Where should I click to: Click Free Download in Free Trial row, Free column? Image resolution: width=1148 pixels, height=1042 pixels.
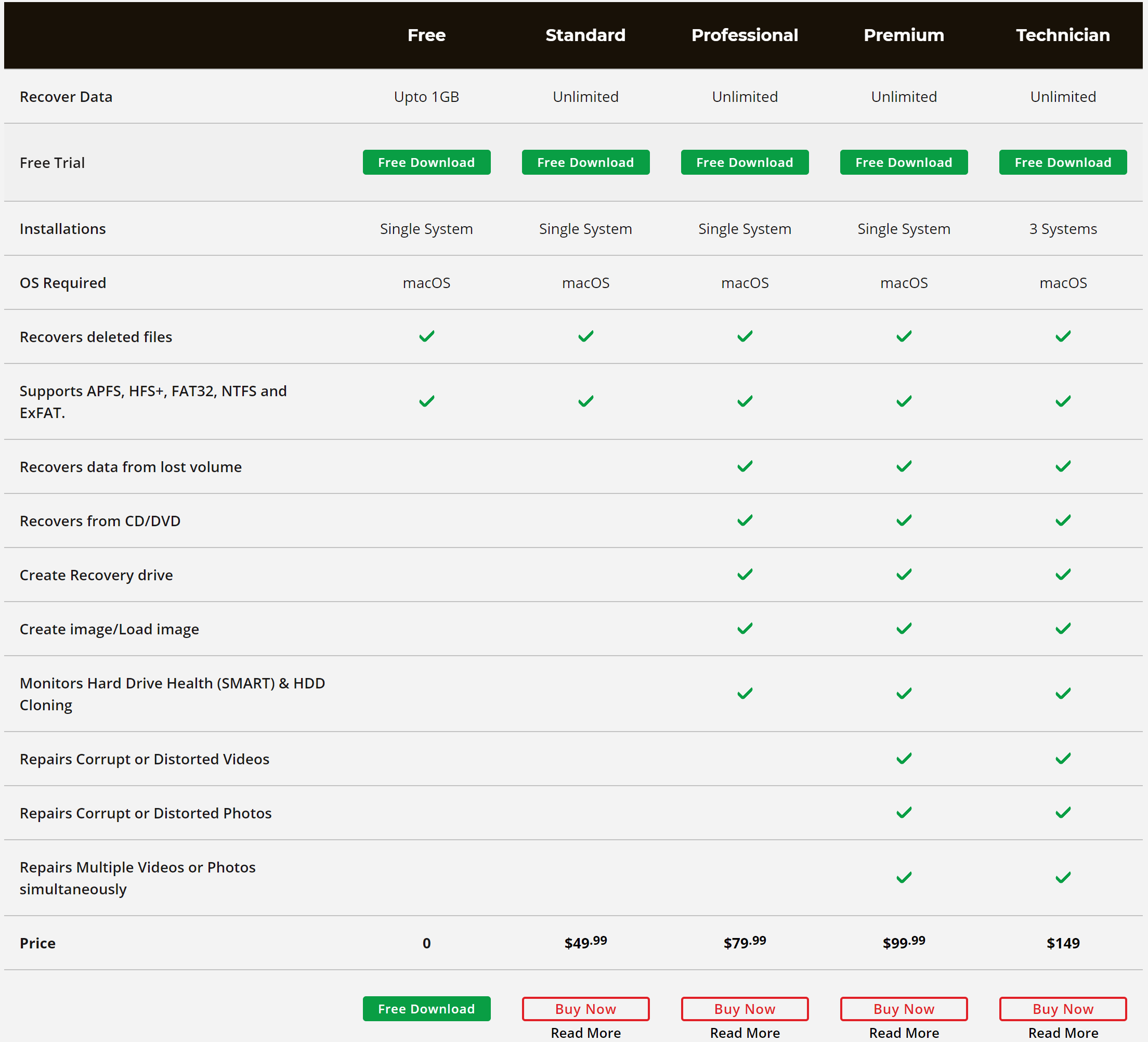[426, 162]
